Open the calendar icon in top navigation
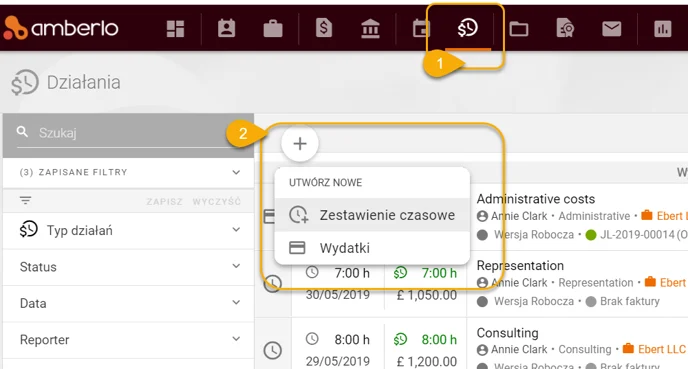The height and width of the screenshot is (369, 688). tap(420, 29)
